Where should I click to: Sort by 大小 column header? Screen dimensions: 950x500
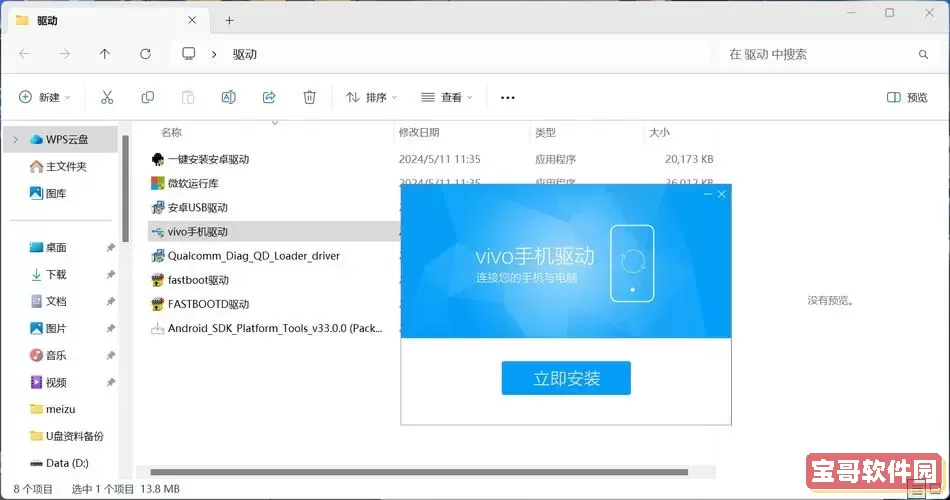(x=659, y=132)
